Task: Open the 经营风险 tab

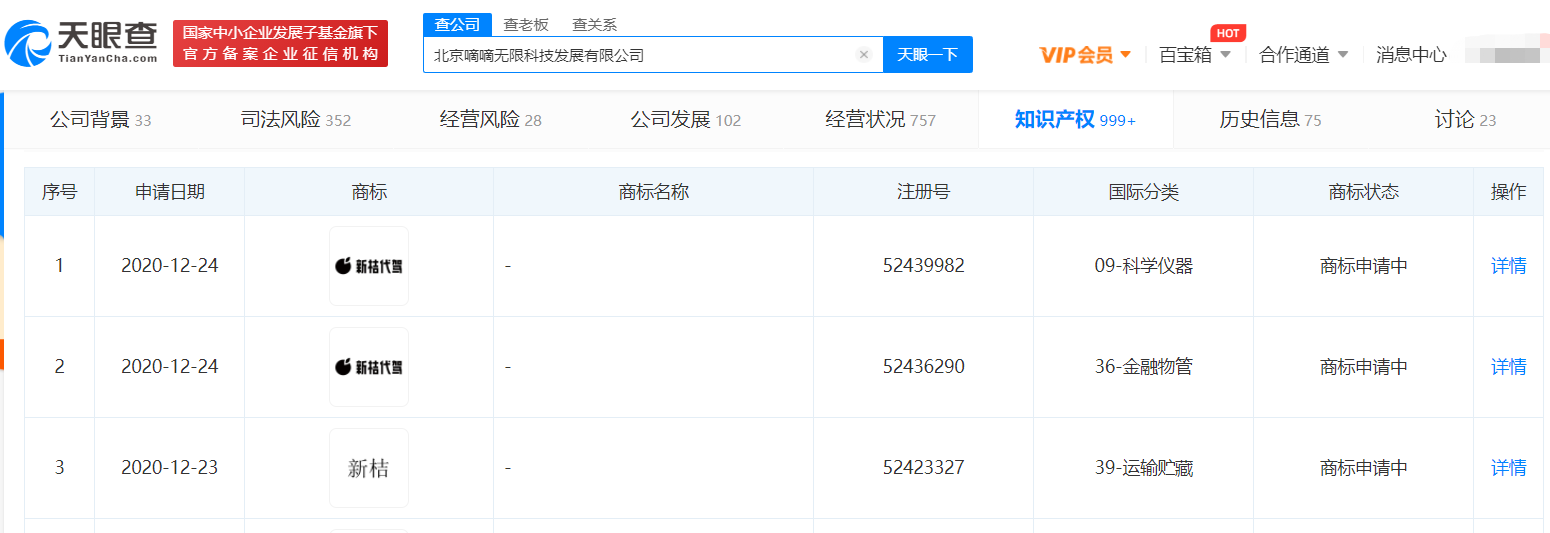Action: point(491,120)
